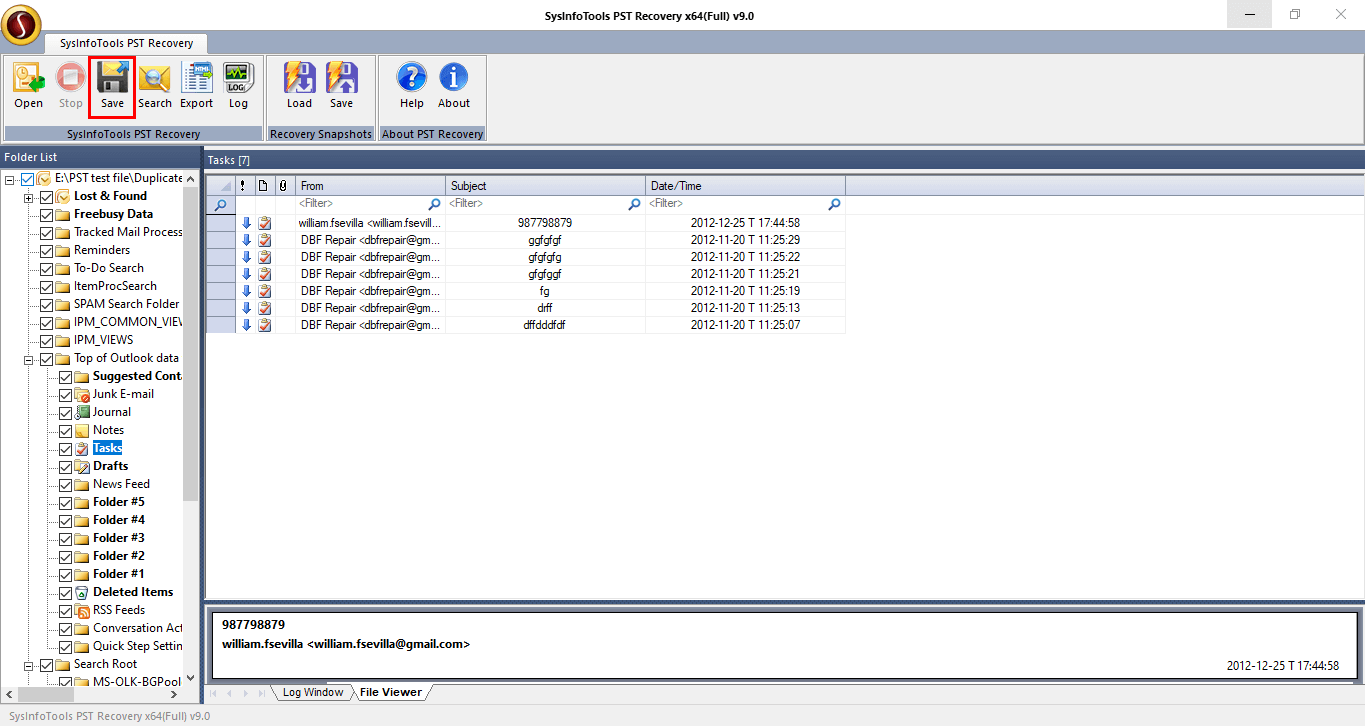The width and height of the screenshot is (1365, 726).
Task: Collapse the Top of Outlook data node
Action: pos(28,359)
